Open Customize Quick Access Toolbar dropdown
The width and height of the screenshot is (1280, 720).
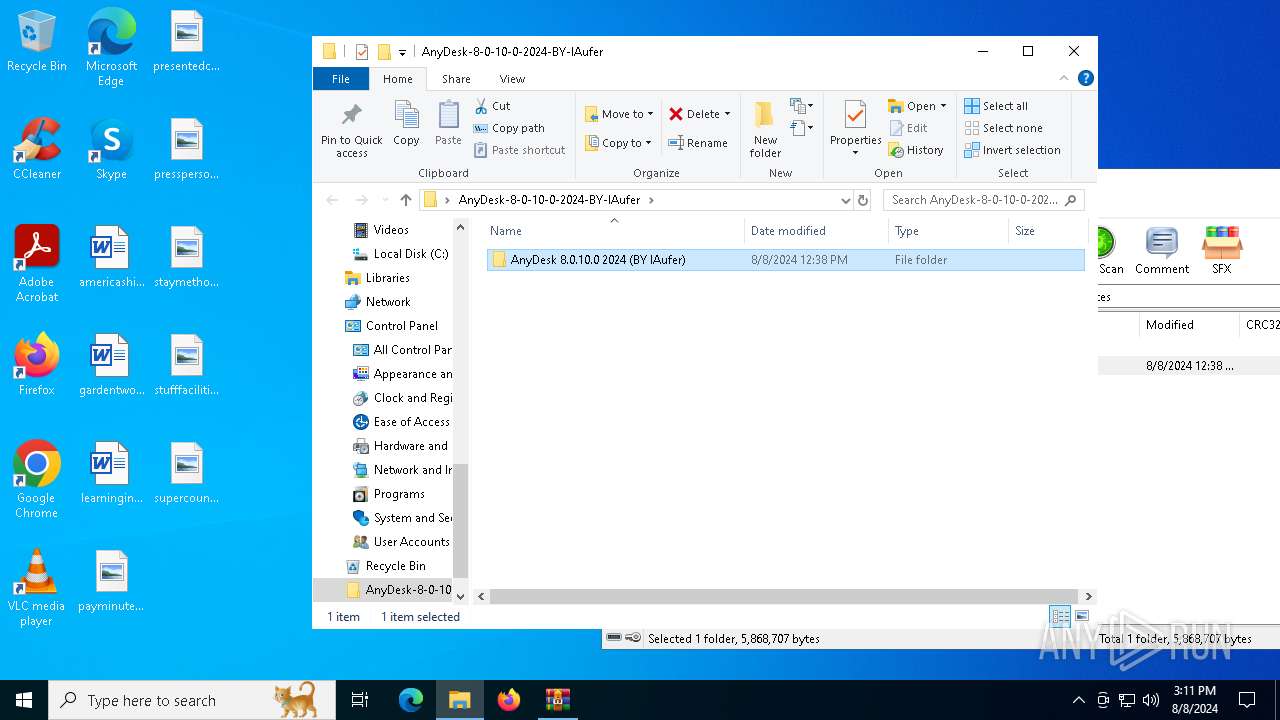[x=402, y=52]
